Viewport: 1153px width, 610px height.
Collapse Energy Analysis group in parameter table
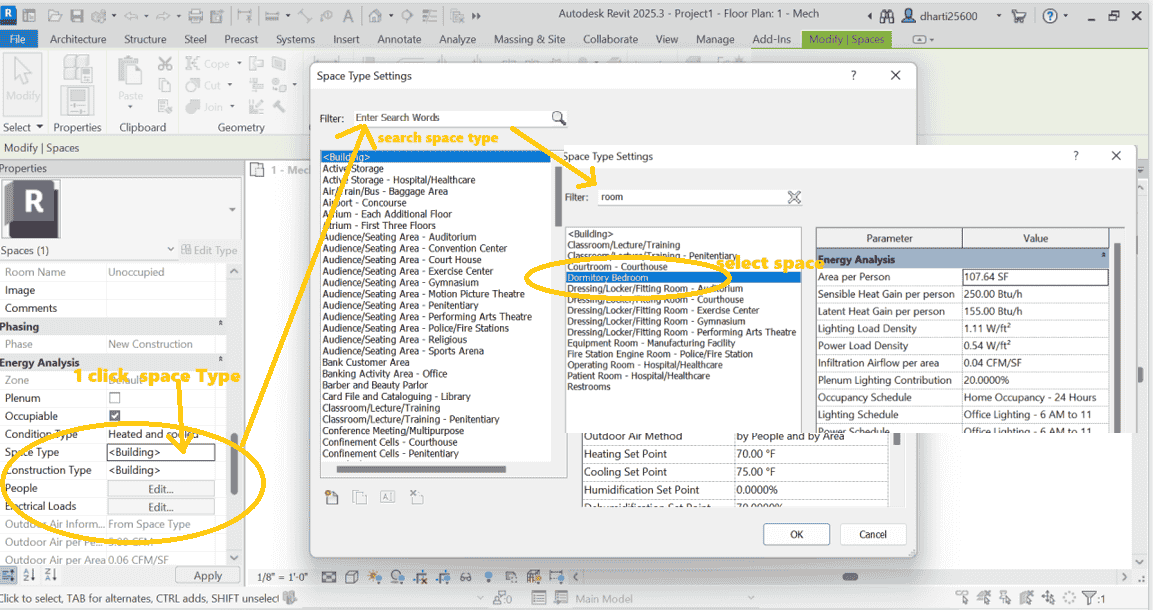[1103, 255]
